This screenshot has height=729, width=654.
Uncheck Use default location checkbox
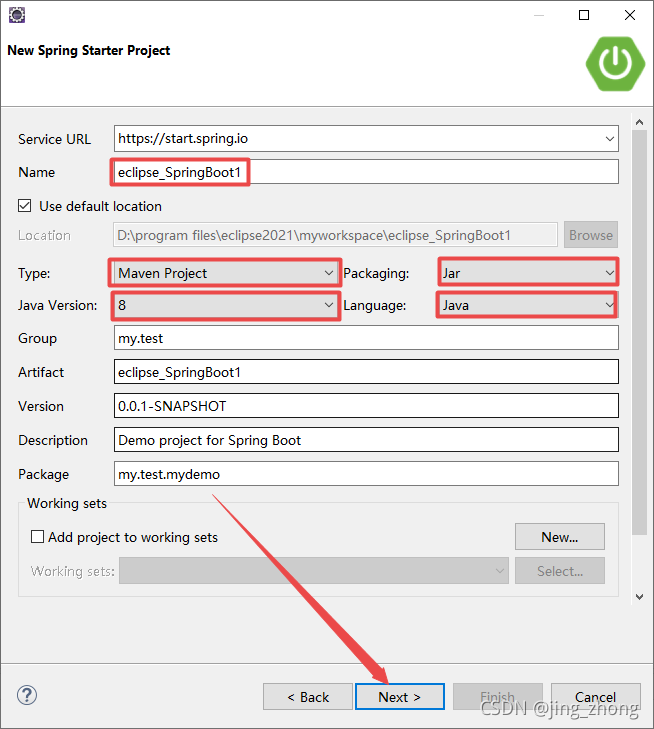[x=25, y=205]
